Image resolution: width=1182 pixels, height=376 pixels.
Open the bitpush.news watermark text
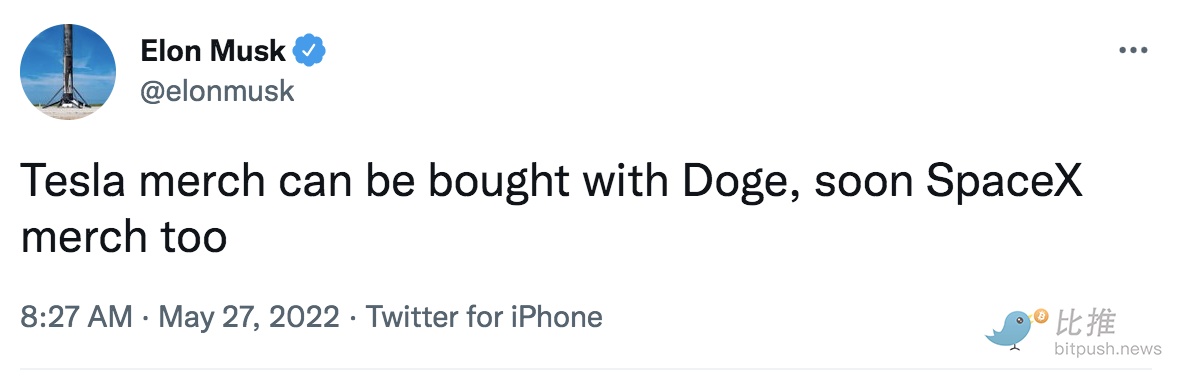click(x=1108, y=350)
